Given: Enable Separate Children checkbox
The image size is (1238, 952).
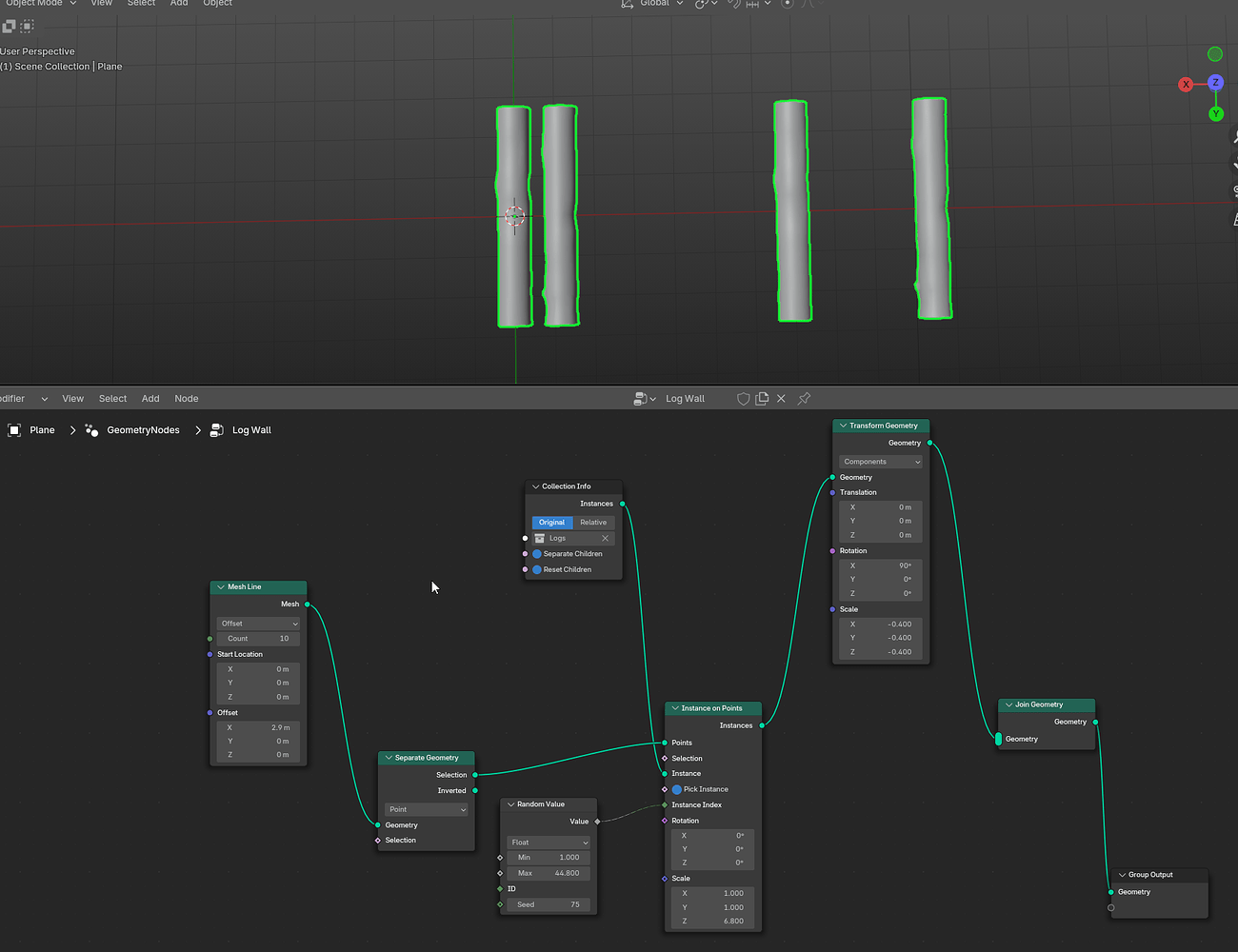Looking at the screenshot, I should click(x=537, y=554).
